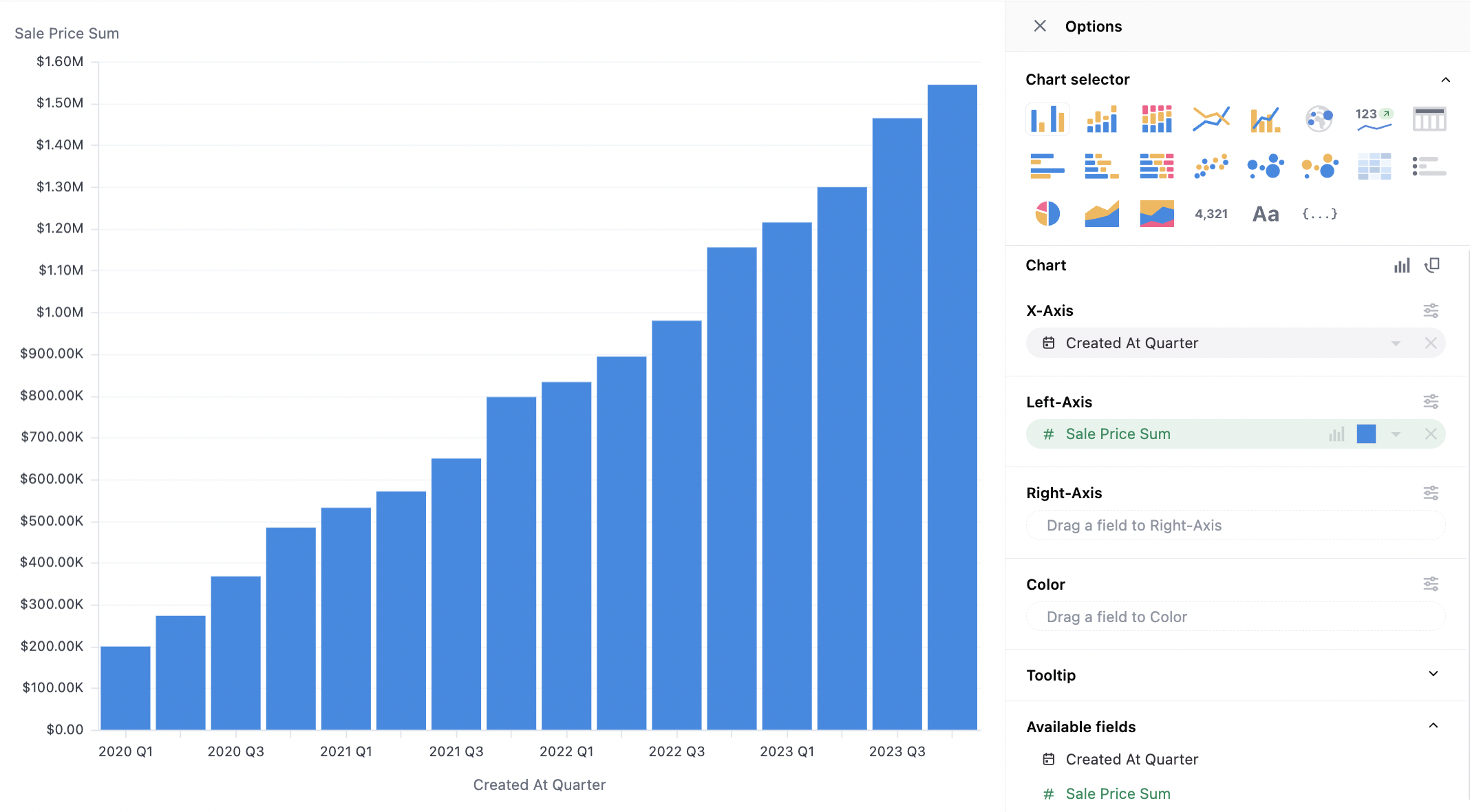Choose the world map chart icon
Screen dimensions: 1470x812
point(1319,119)
